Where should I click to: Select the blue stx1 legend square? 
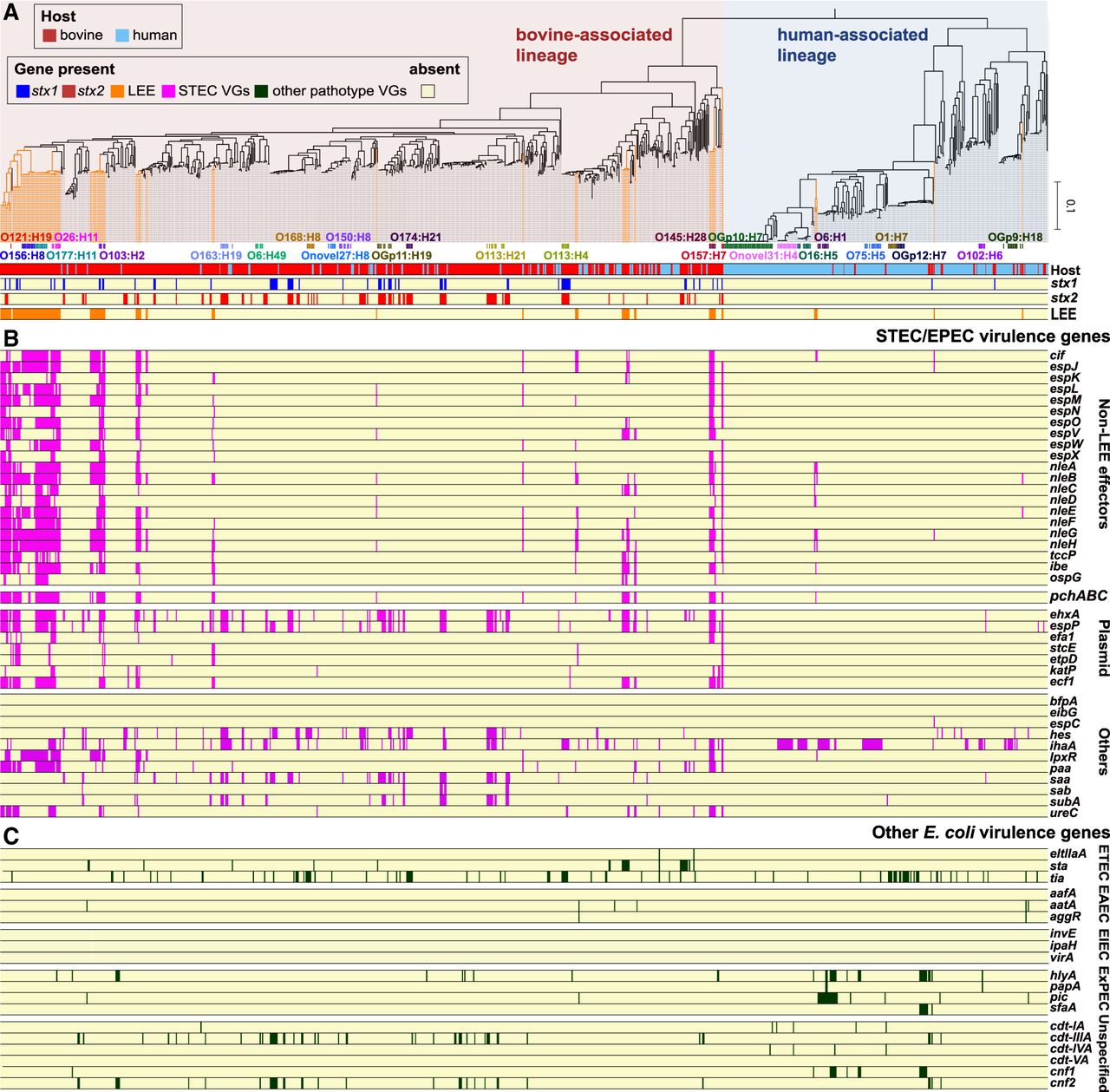[23, 91]
